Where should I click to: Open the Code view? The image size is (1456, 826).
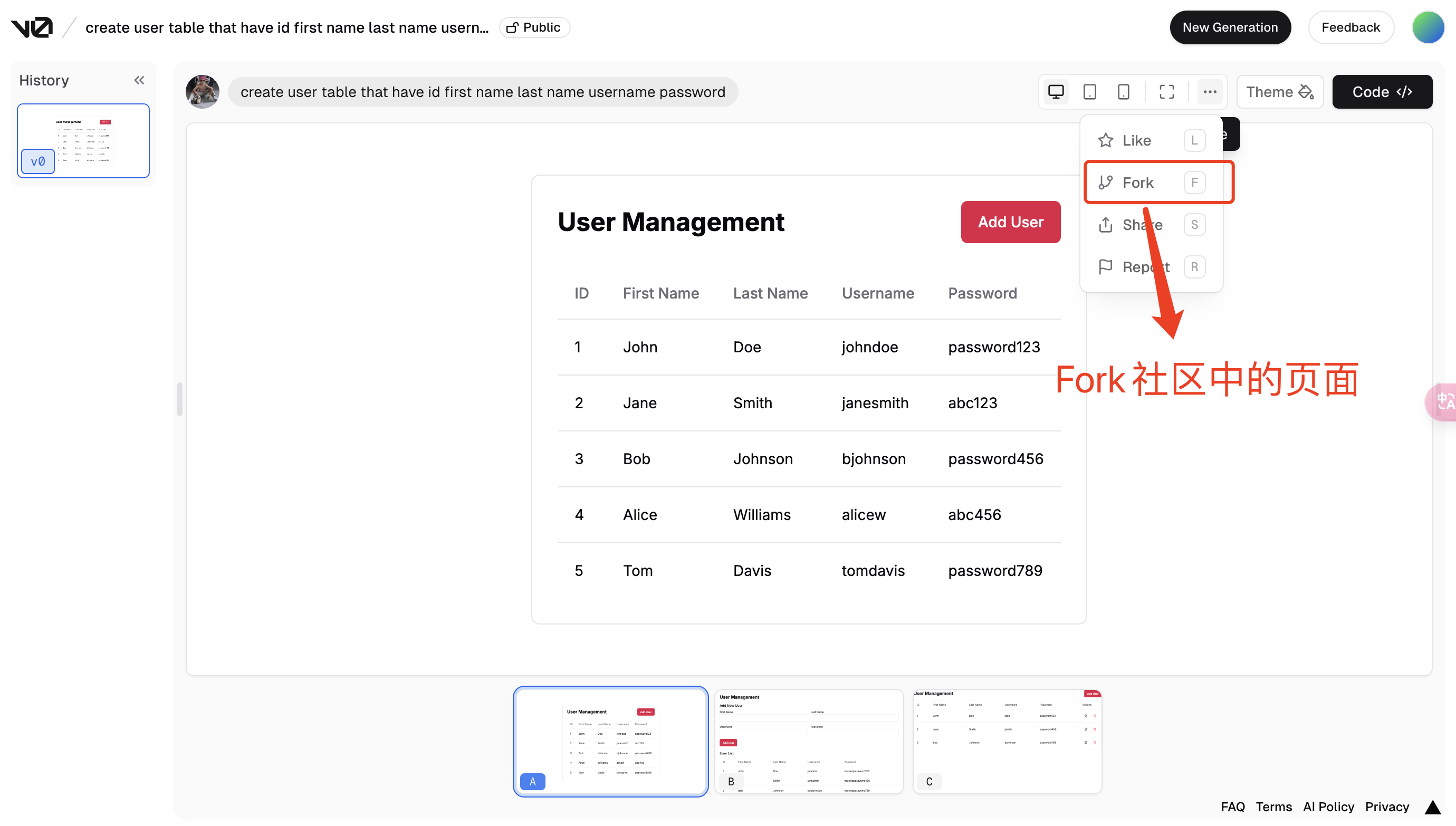click(x=1382, y=92)
